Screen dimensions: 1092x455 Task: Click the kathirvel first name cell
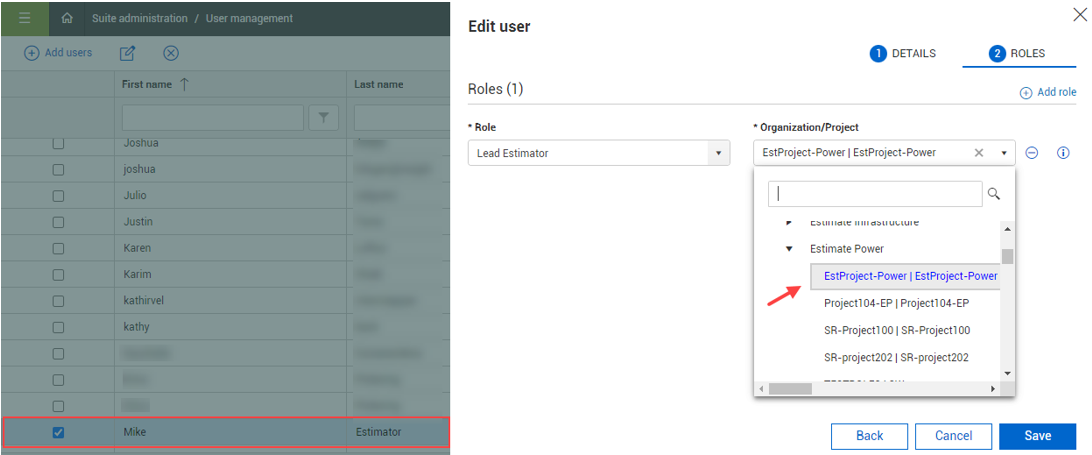pos(230,301)
